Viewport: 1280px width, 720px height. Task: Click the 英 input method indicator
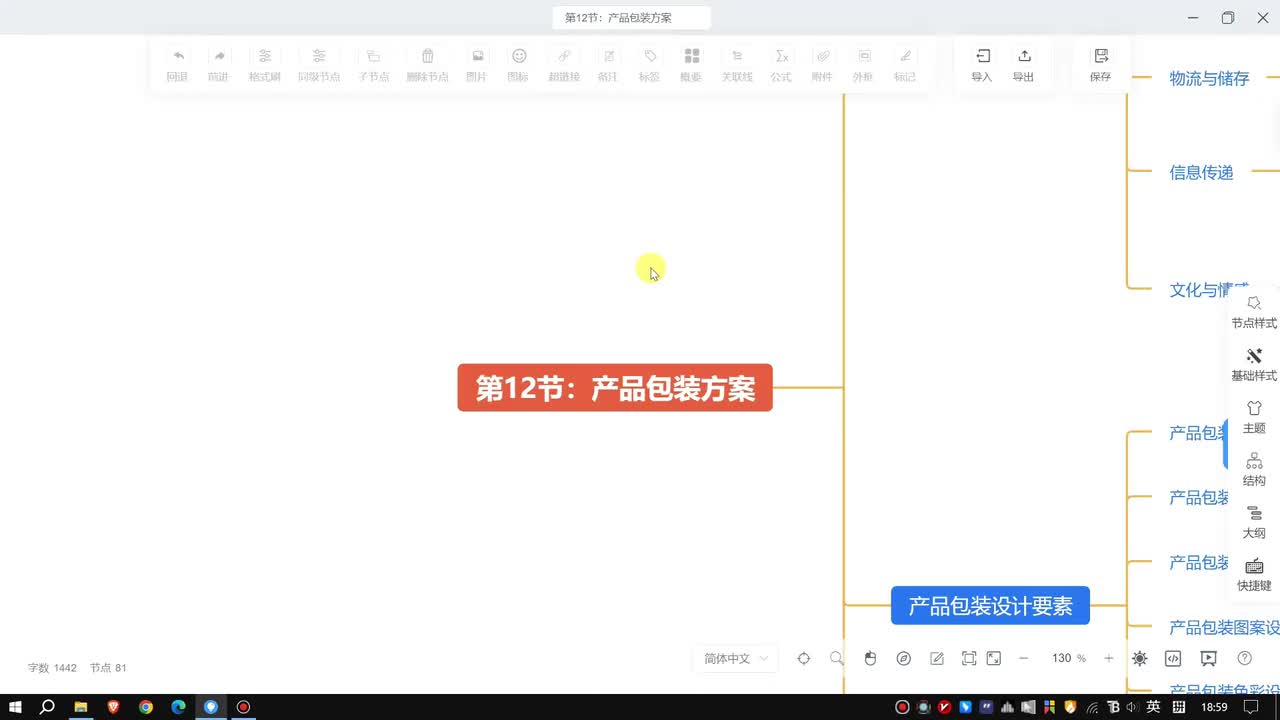click(1153, 707)
